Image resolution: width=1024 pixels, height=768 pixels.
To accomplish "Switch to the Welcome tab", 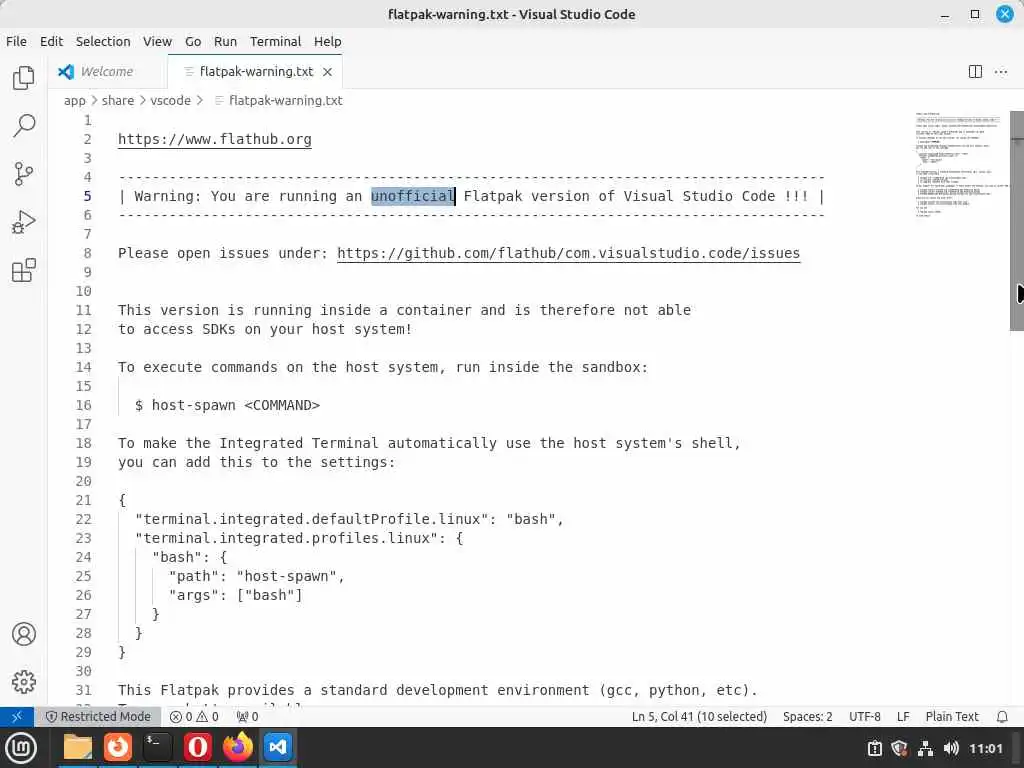I will coord(108,72).
